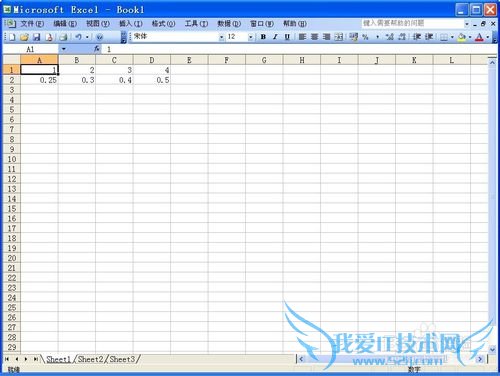This screenshot has height=376, width=500.
Task: Merge and center the selected cells
Action: (x=339, y=37)
